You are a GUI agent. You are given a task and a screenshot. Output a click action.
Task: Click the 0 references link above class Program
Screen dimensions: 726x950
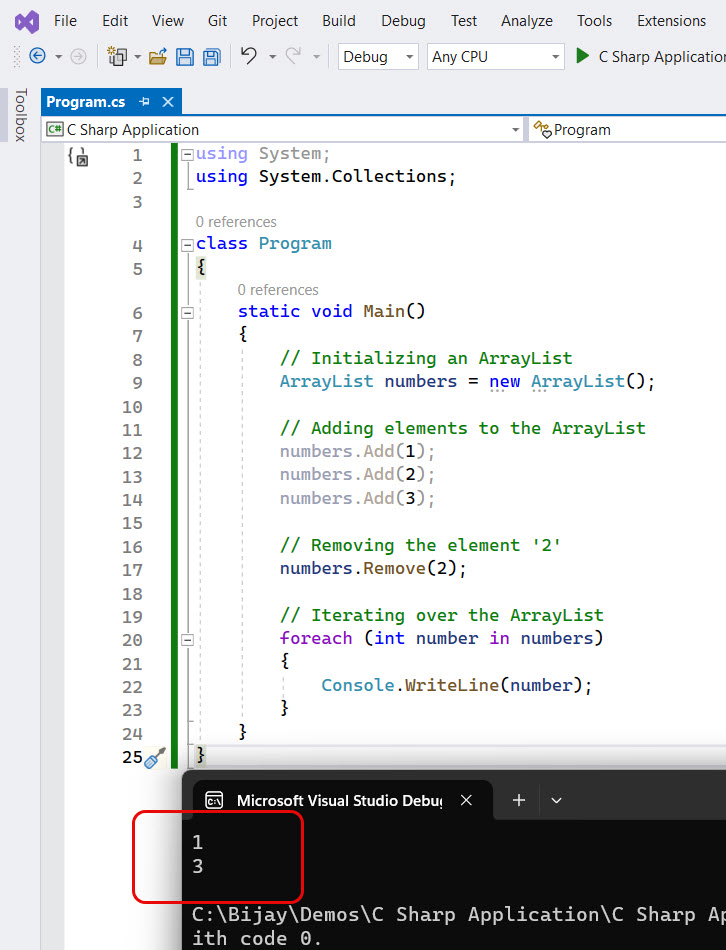(x=236, y=222)
